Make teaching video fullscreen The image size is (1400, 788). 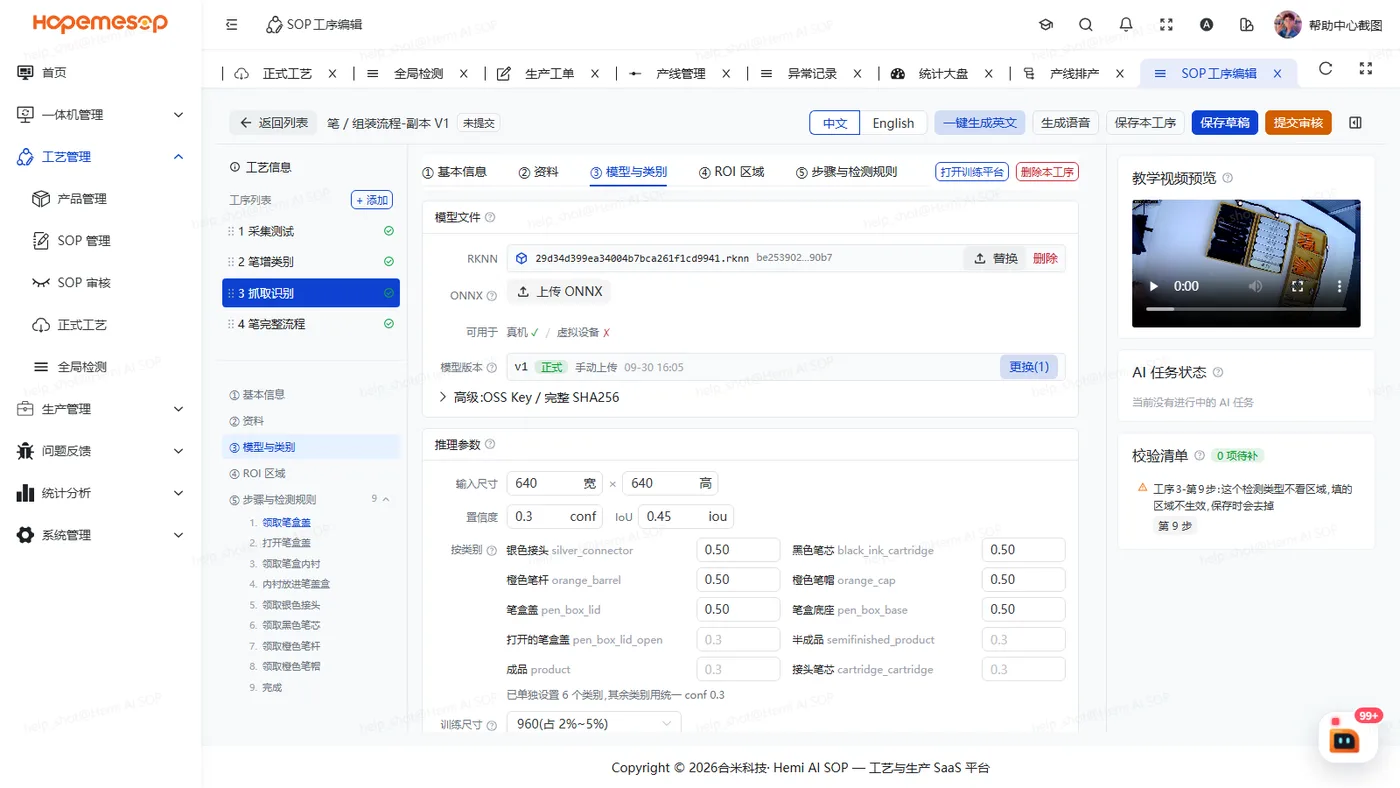[x=1298, y=286]
